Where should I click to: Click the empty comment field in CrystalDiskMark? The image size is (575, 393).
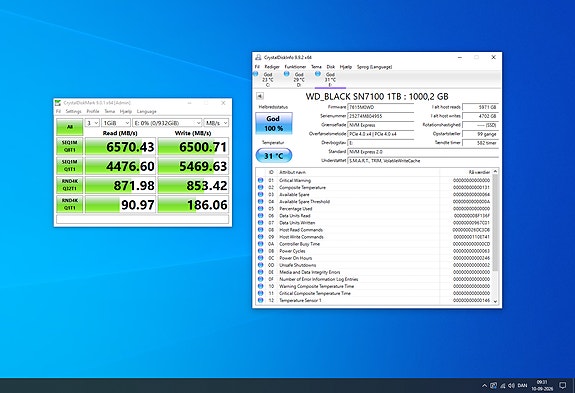pos(142,219)
